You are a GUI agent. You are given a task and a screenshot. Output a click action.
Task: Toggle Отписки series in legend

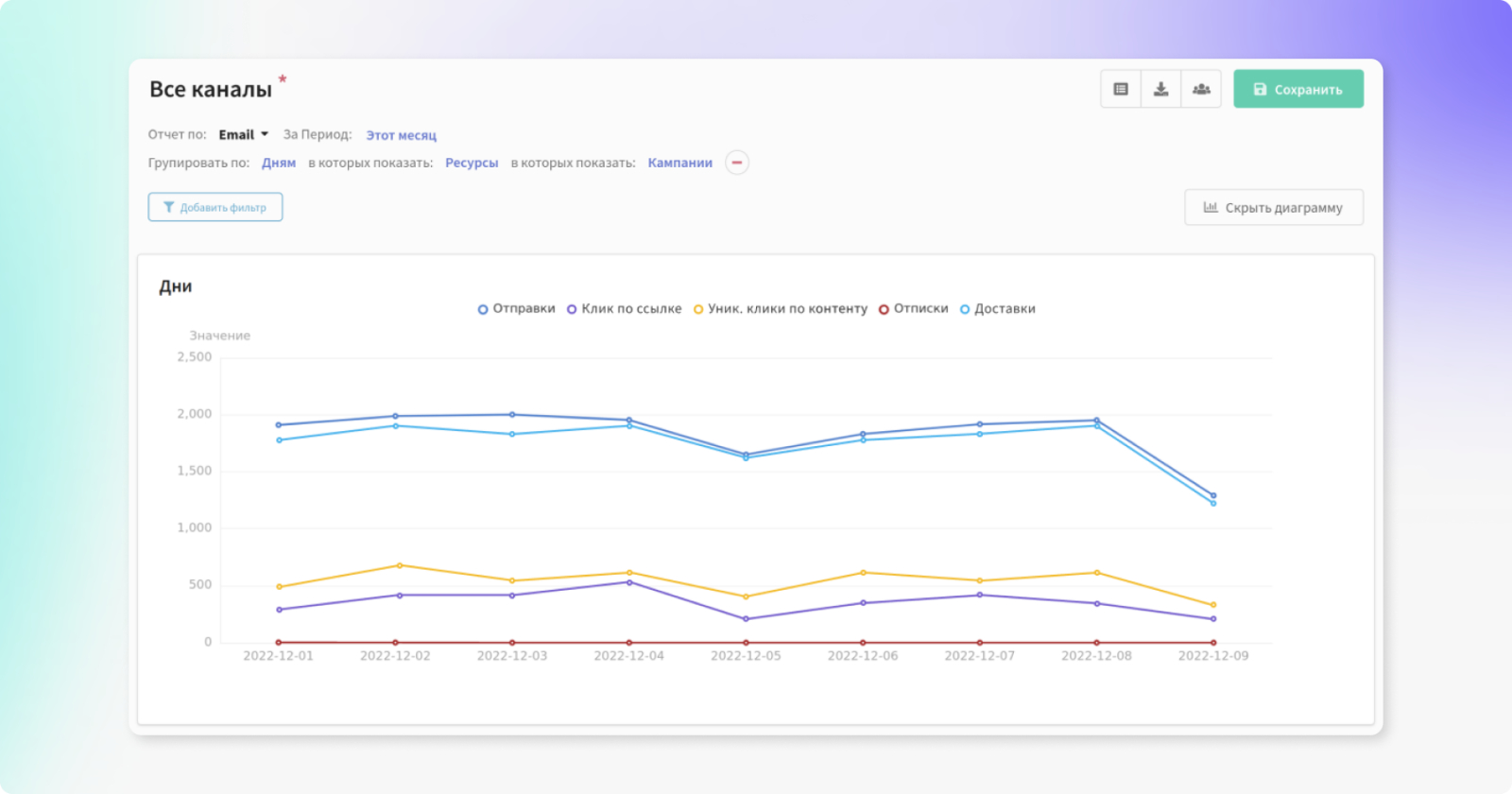[913, 309]
